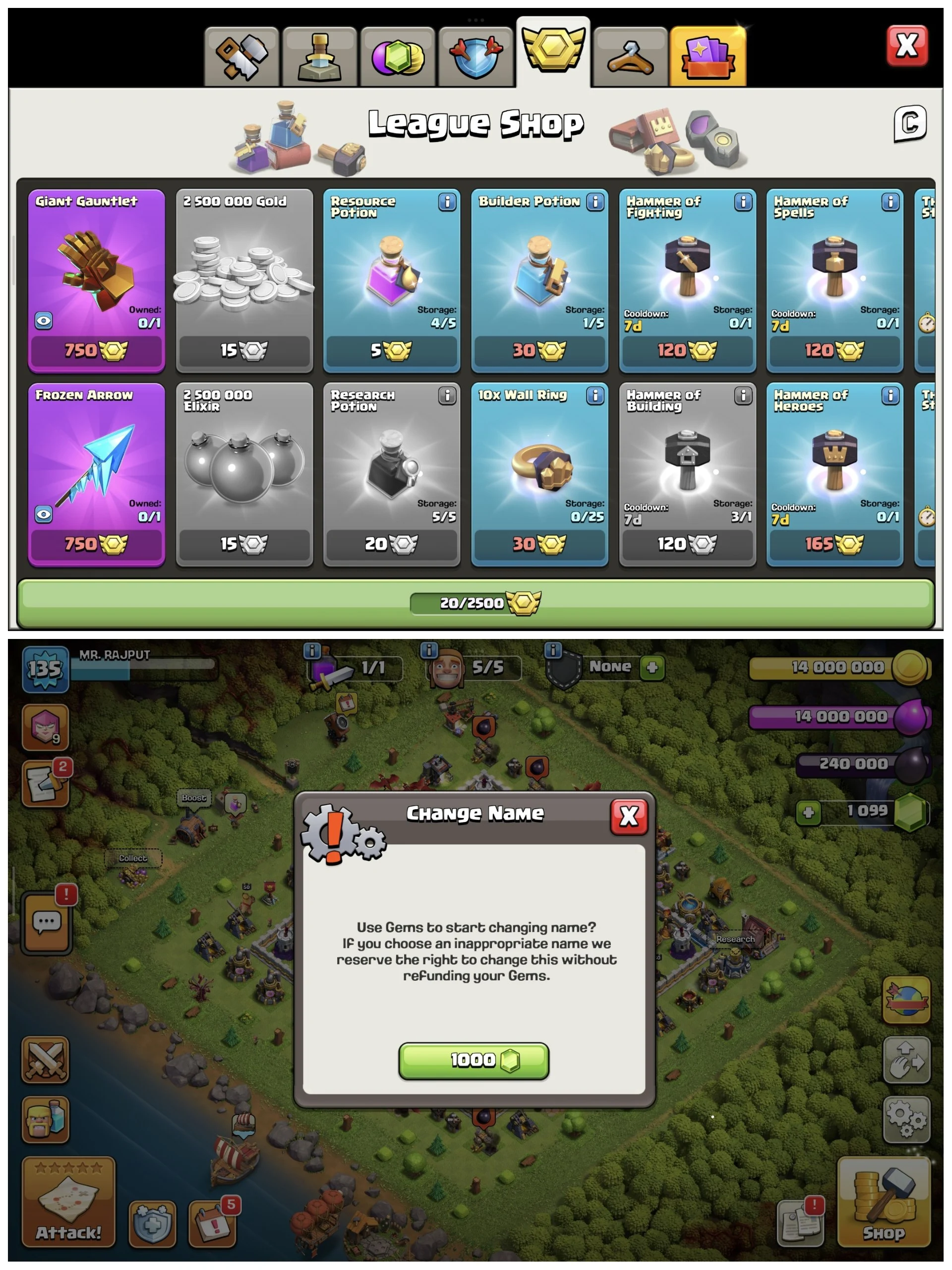Open the crossed swords clan war icon
This screenshot has height=1270, width=952.
45,1060
